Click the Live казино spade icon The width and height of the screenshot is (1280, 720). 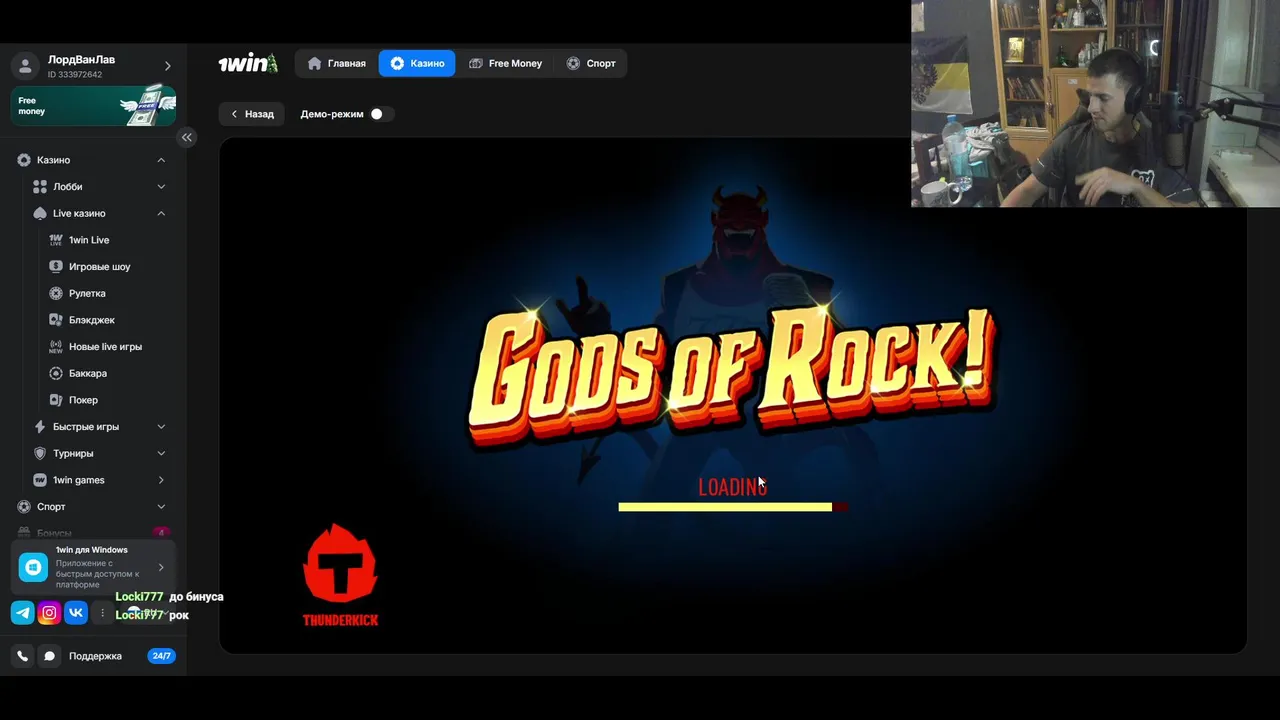(x=40, y=213)
